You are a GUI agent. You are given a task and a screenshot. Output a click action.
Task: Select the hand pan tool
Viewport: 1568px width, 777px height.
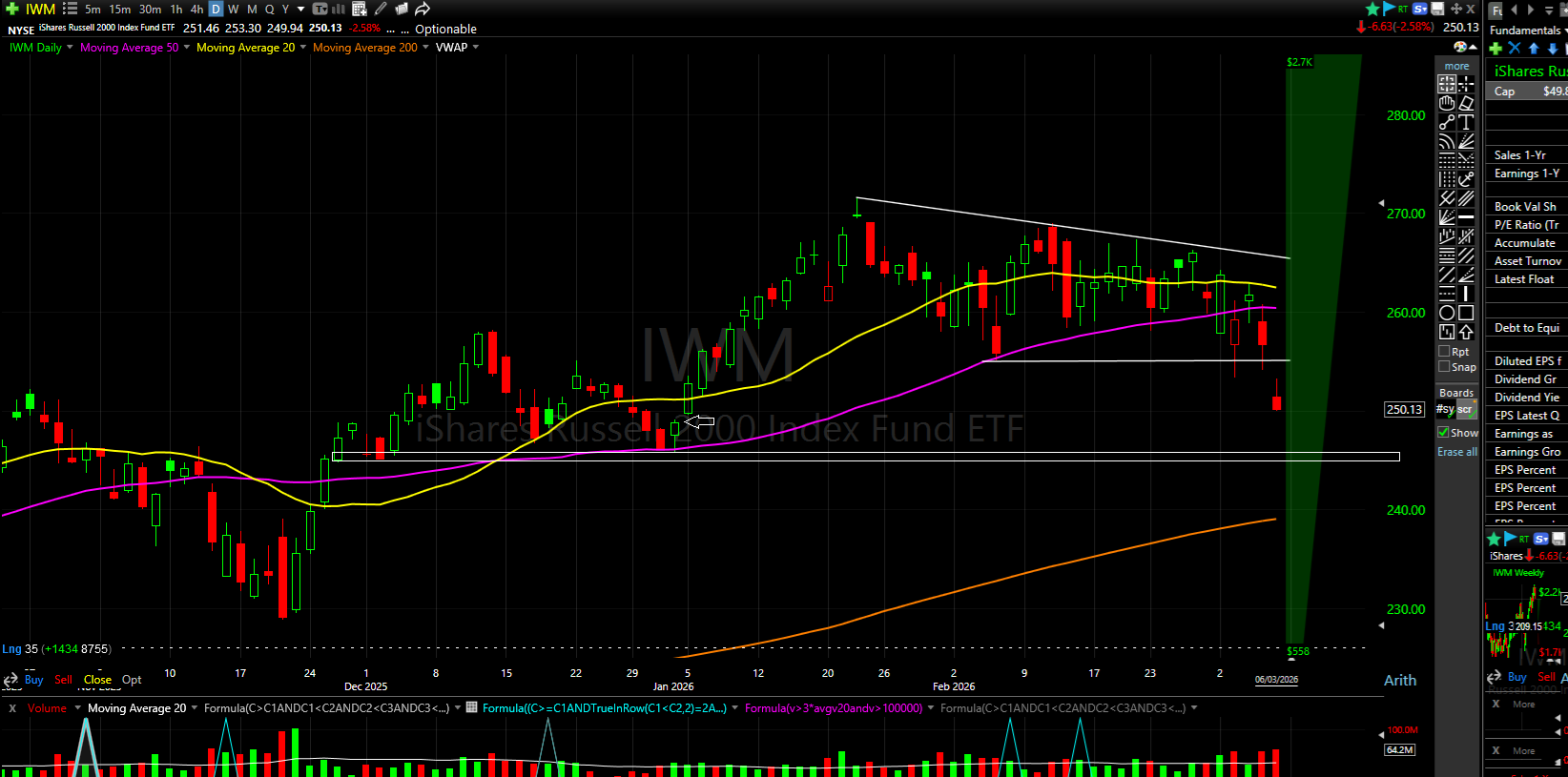1447,103
